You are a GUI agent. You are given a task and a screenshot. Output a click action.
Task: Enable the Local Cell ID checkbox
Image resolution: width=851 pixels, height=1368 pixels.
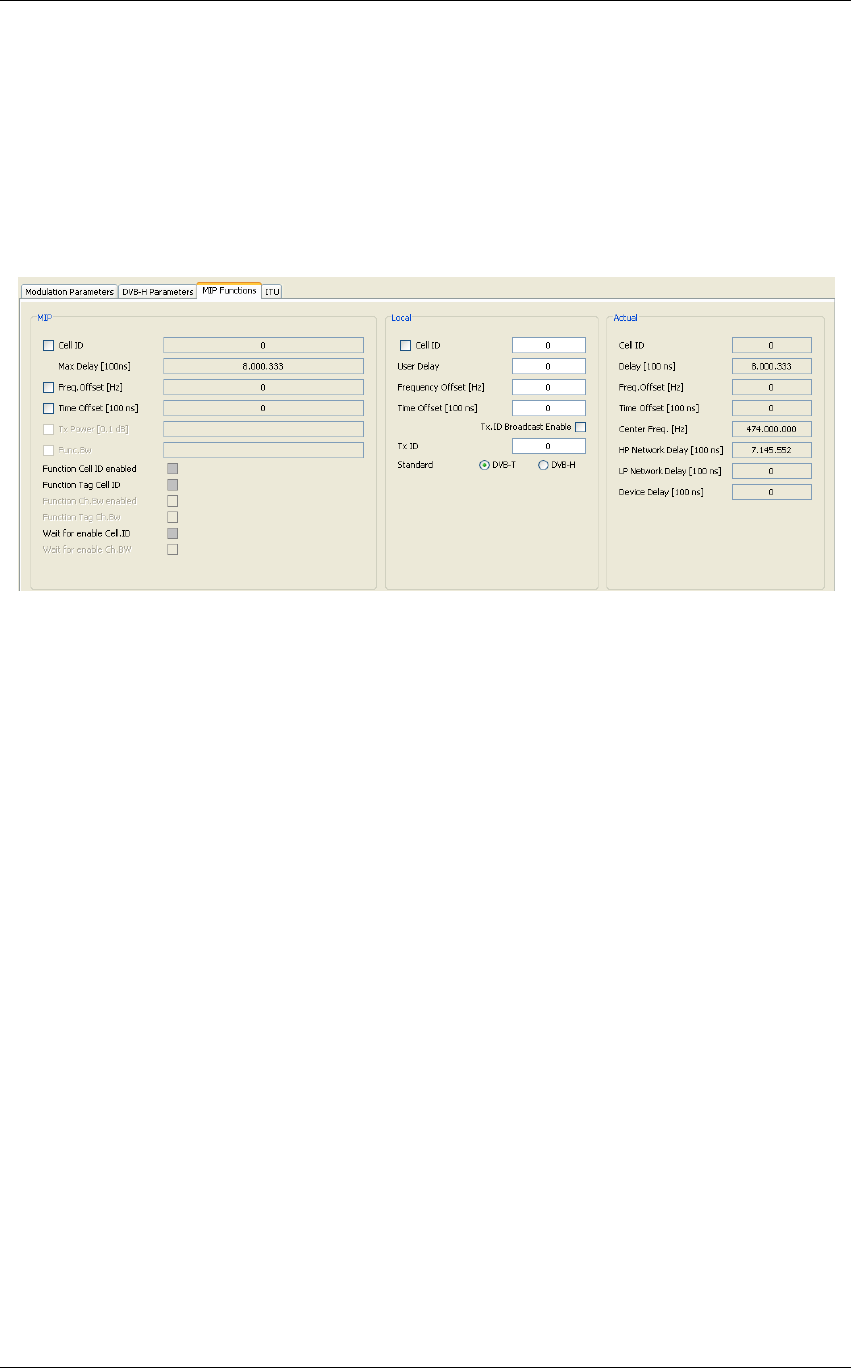tap(405, 345)
